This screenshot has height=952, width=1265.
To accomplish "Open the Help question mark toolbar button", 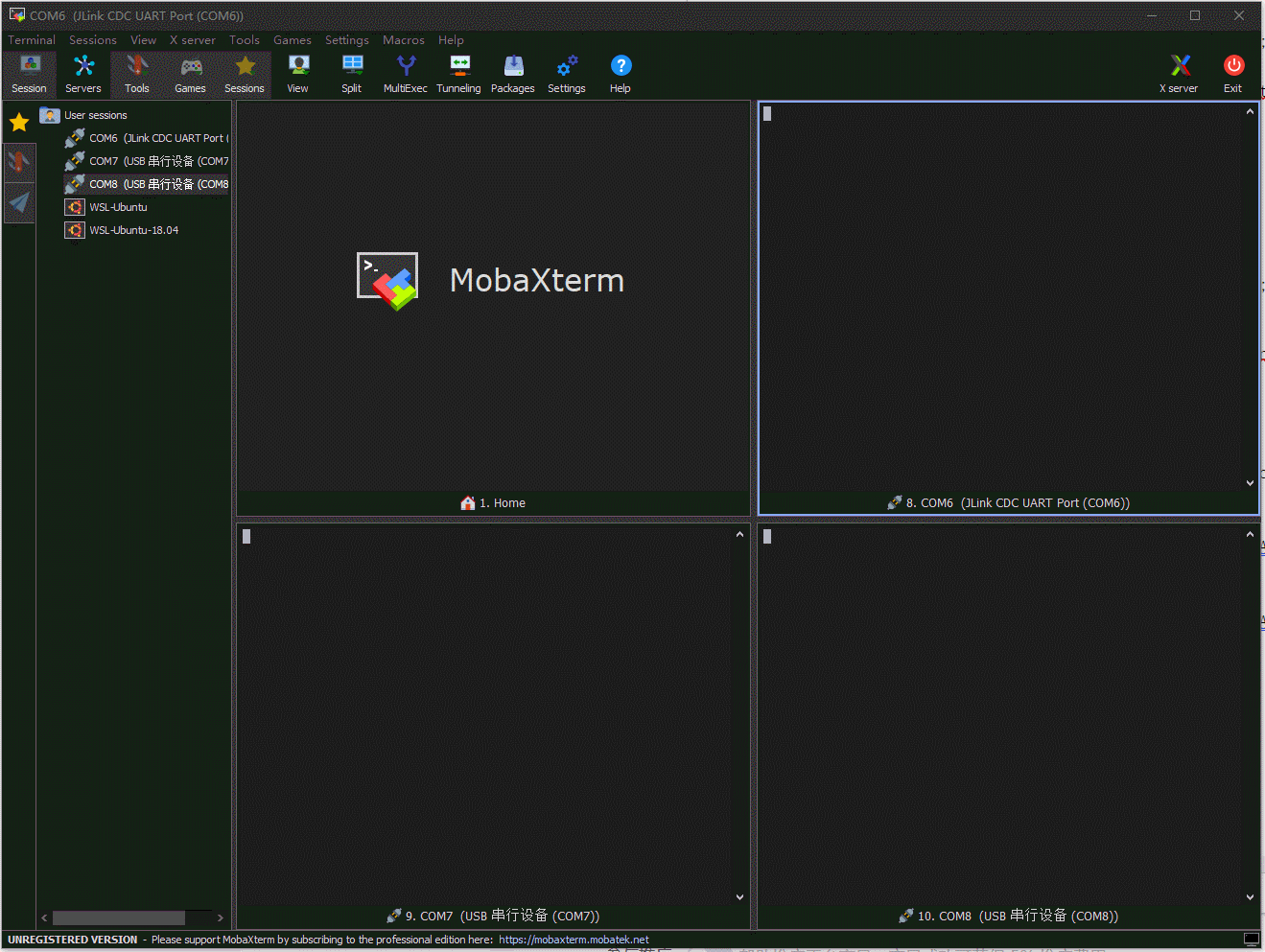I will tap(621, 75).
